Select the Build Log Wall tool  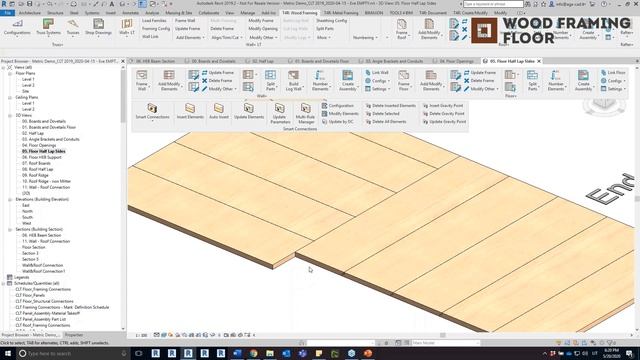pyautogui.click(x=293, y=80)
